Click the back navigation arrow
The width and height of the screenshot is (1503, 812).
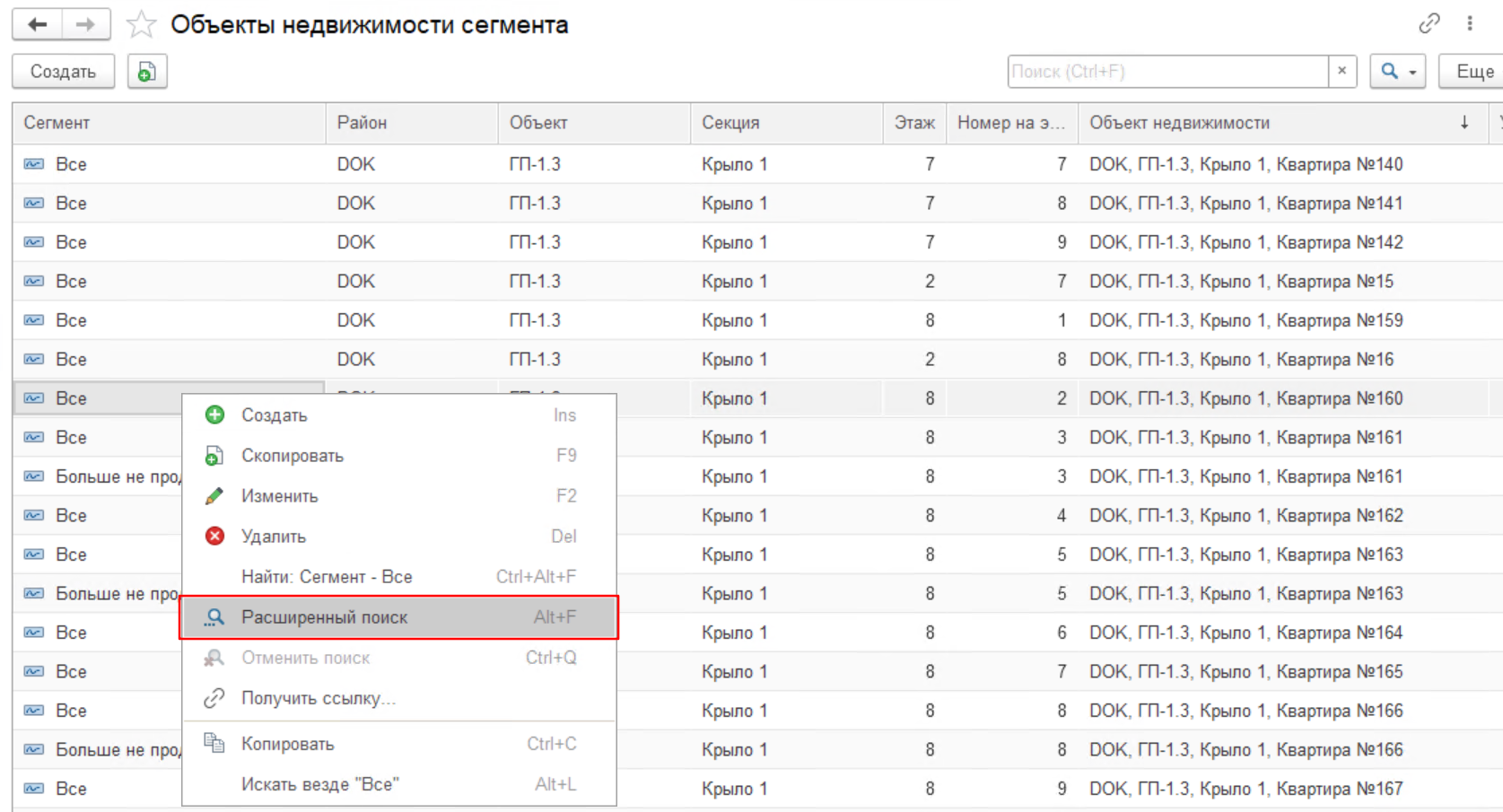coord(37,24)
